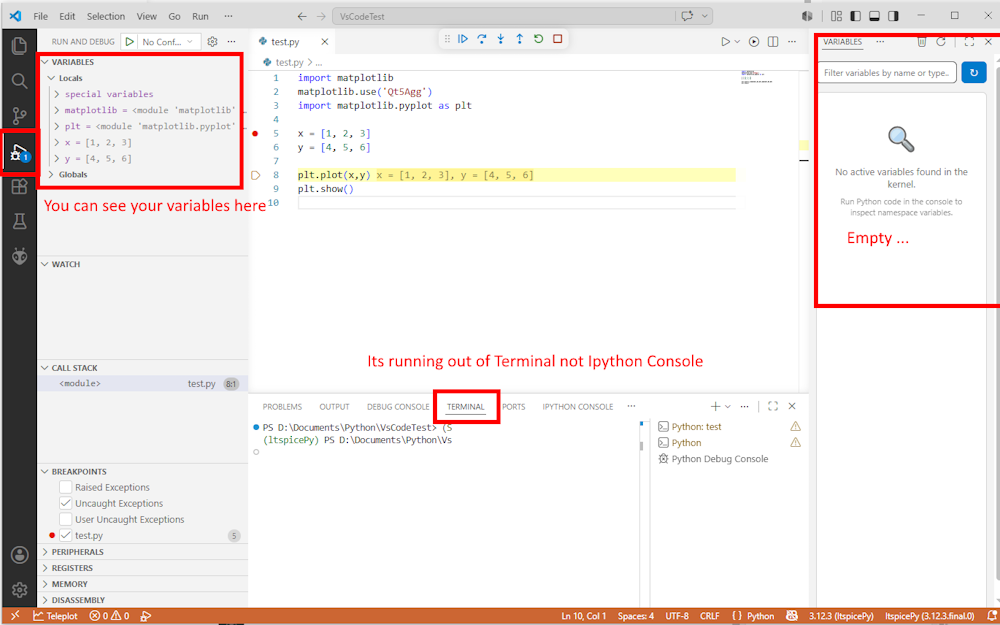
Task: Open the Customize Layout icon
Action: pyautogui.click(x=837, y=16)
